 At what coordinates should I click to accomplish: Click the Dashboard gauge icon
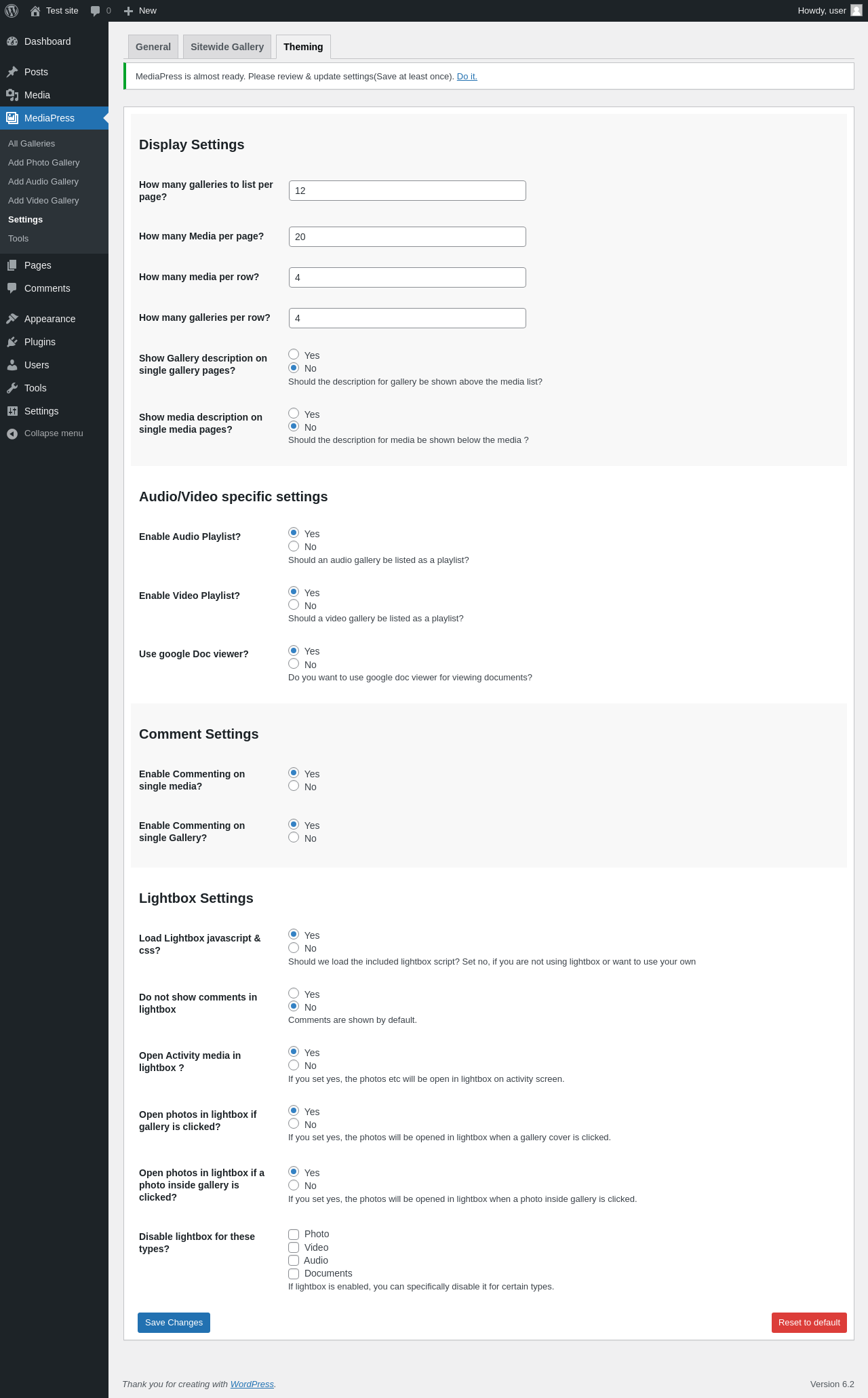pyautogui.click(x=12, y=41)
